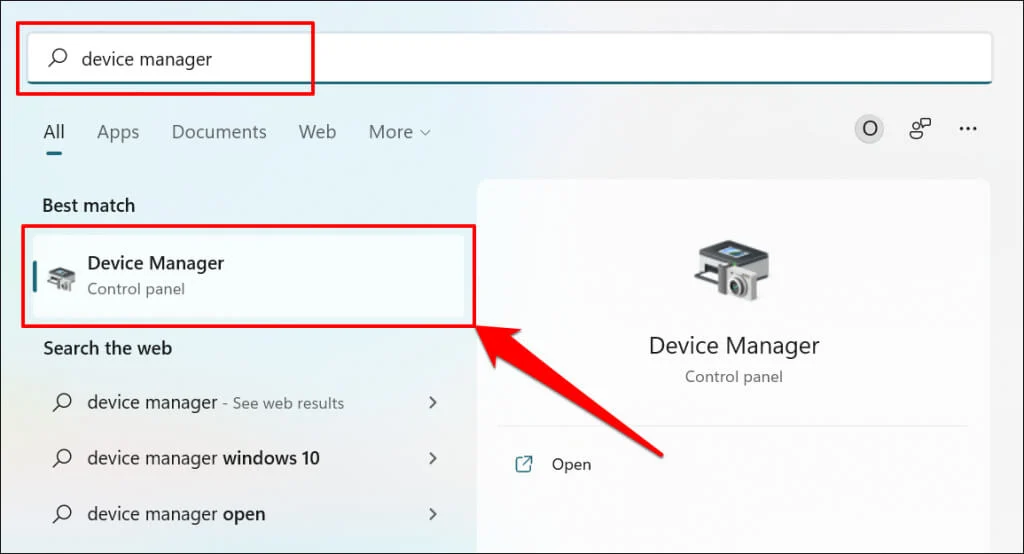The image size is (1024, 554).
Task: Click search icon beside 'device manager windows 10'
Action: 62,457
